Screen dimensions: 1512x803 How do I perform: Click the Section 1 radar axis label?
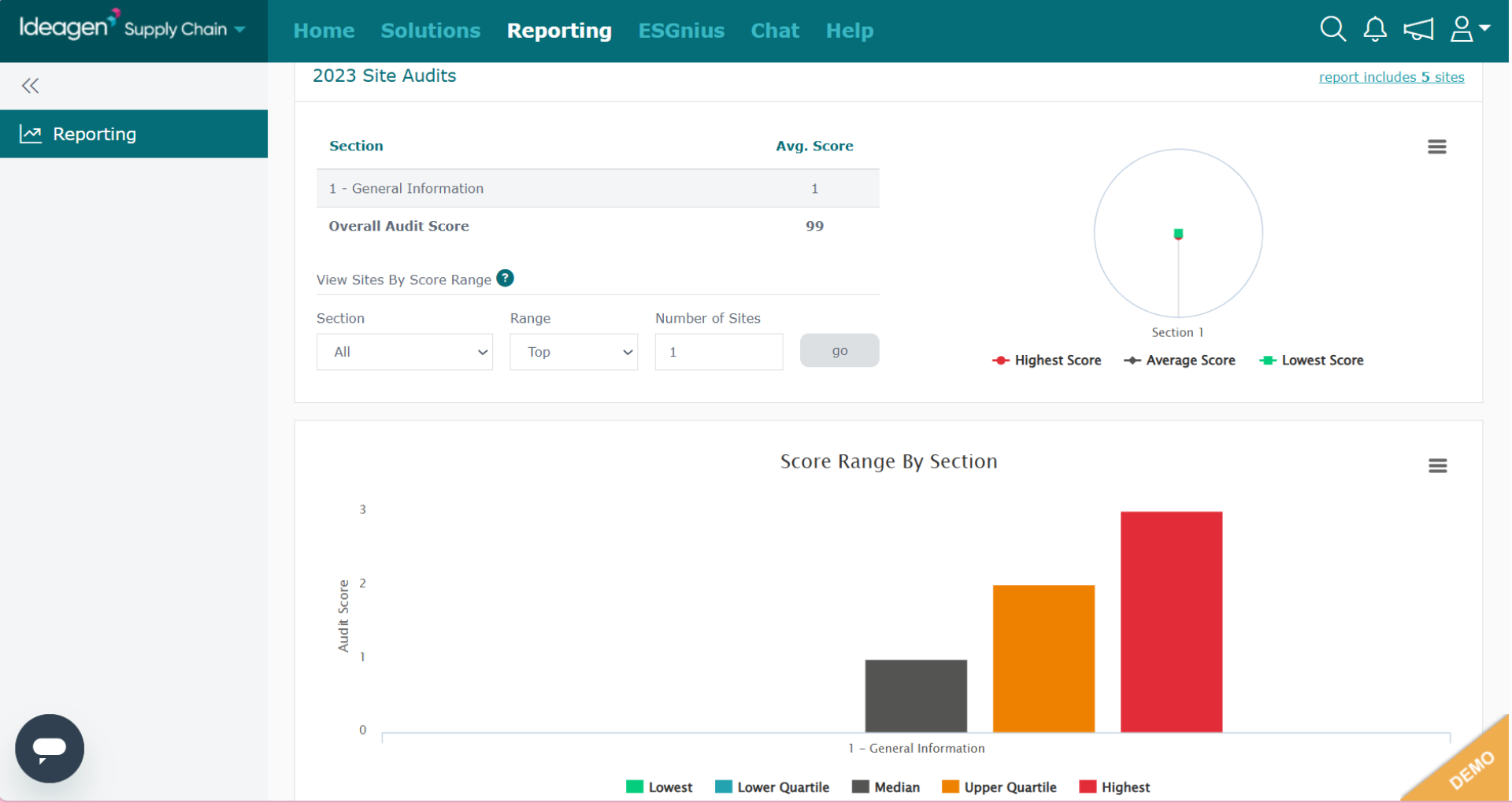pyautogui.click(x=1177, y=332)
